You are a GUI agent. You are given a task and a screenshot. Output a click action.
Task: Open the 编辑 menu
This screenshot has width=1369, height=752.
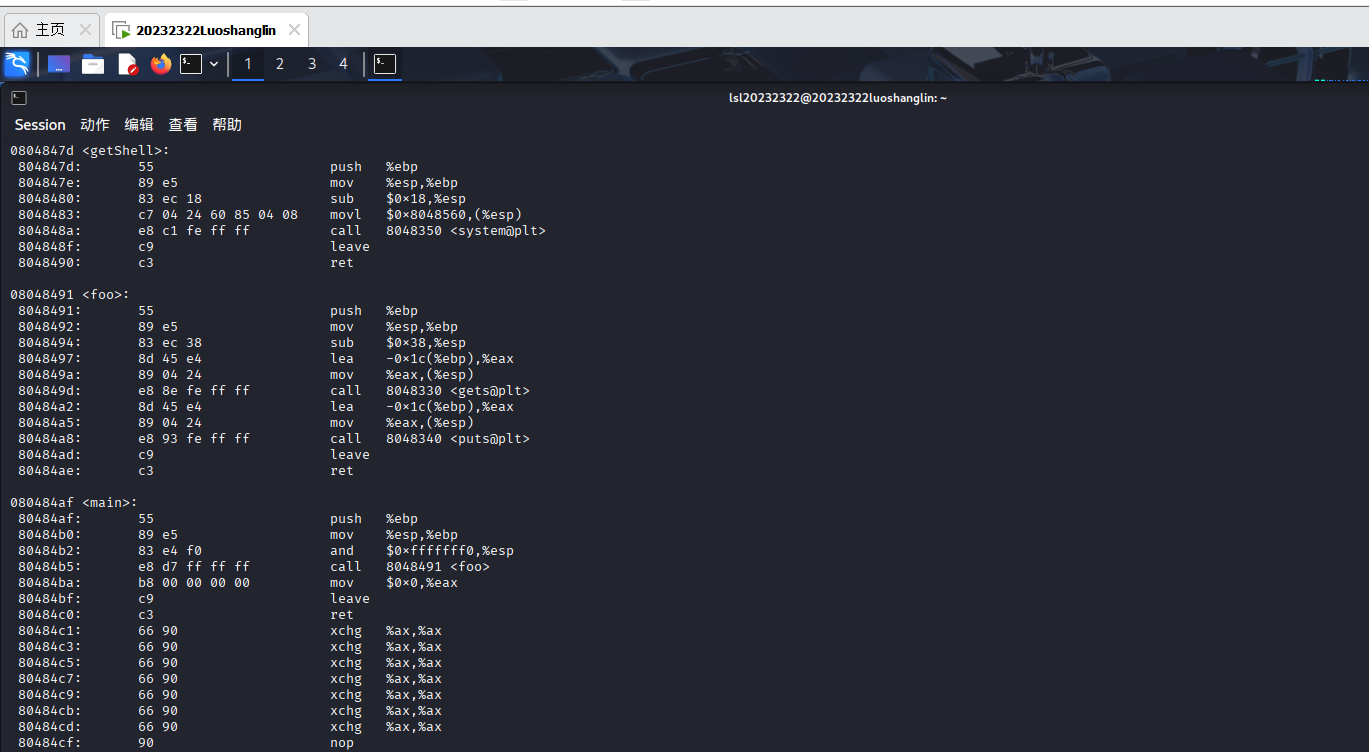139,125
